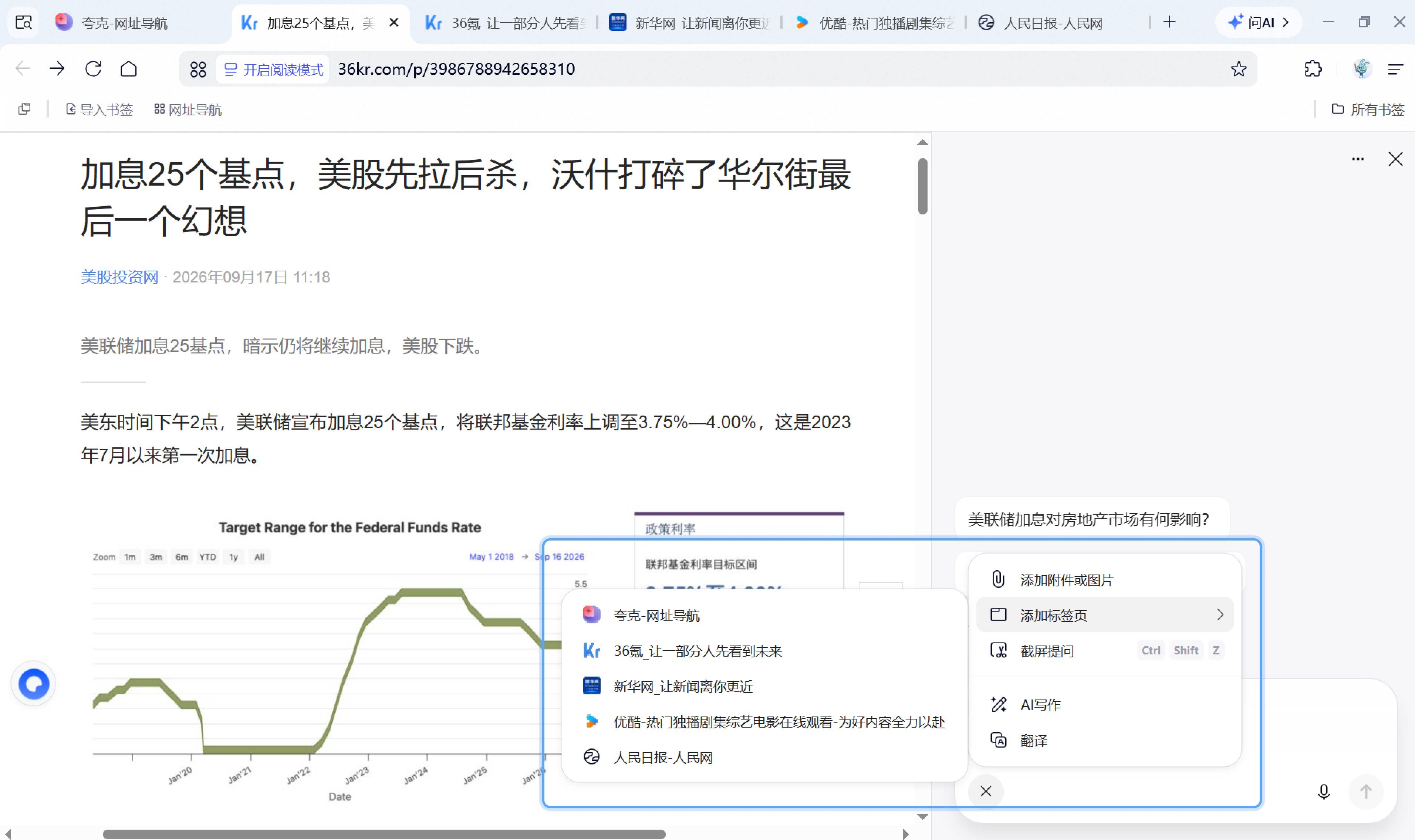The height and width of the screenshot is (840, 1415).
Task: Add the 优酷 tab from the list
Action: pyautogui.click(x=764, y=722)
